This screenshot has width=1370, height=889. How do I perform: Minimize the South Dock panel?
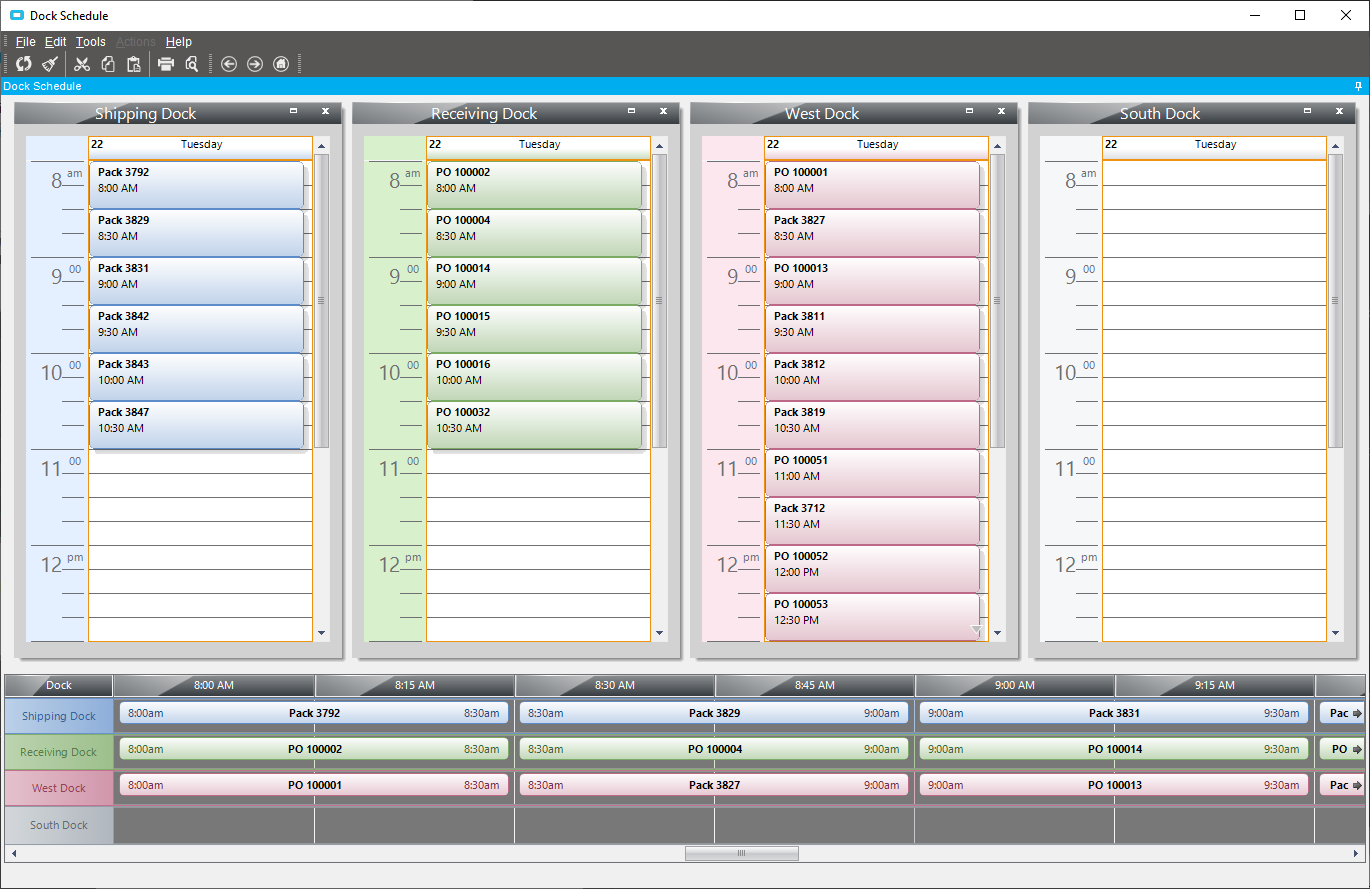[x=1307, y=111]
